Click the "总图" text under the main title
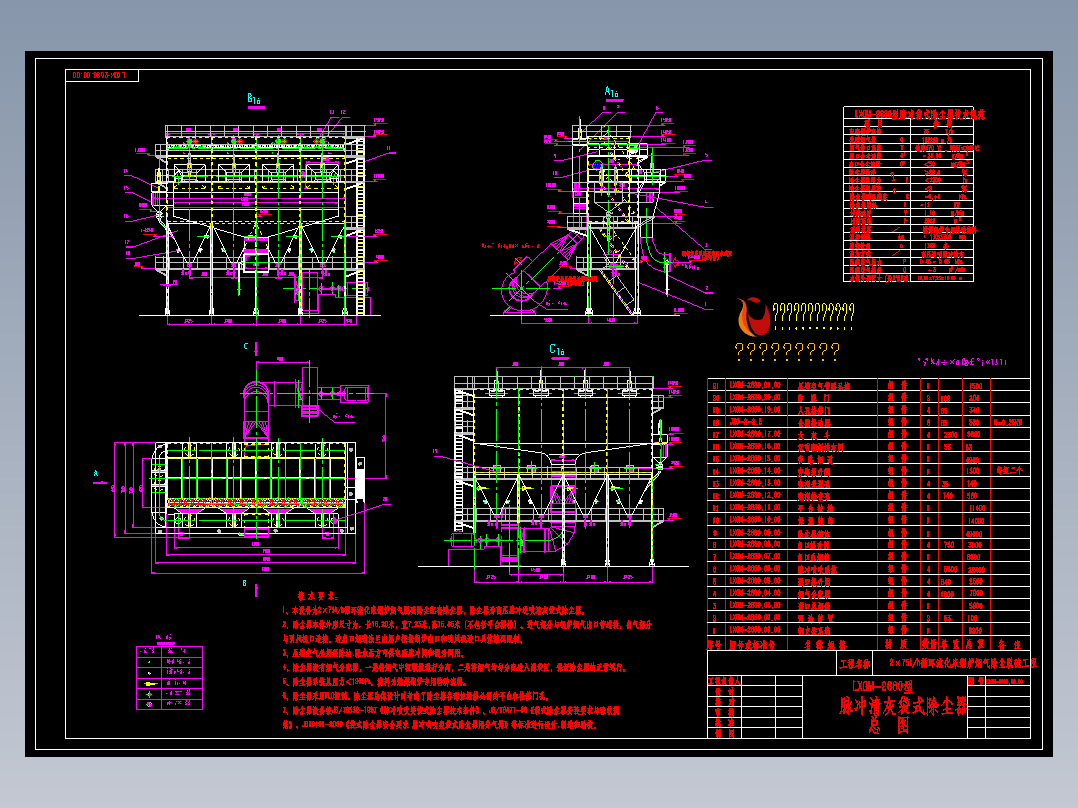The height and width of the screenshot is (808, 1078). point(888,725)
